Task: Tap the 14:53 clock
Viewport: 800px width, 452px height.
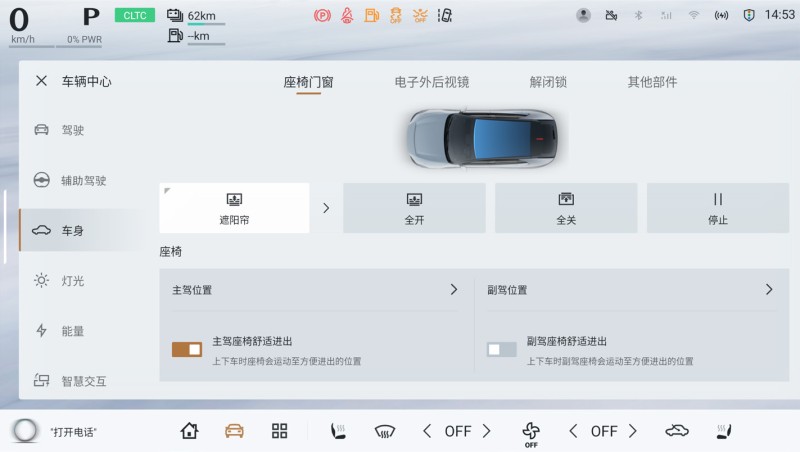Action: coord(779,15)
